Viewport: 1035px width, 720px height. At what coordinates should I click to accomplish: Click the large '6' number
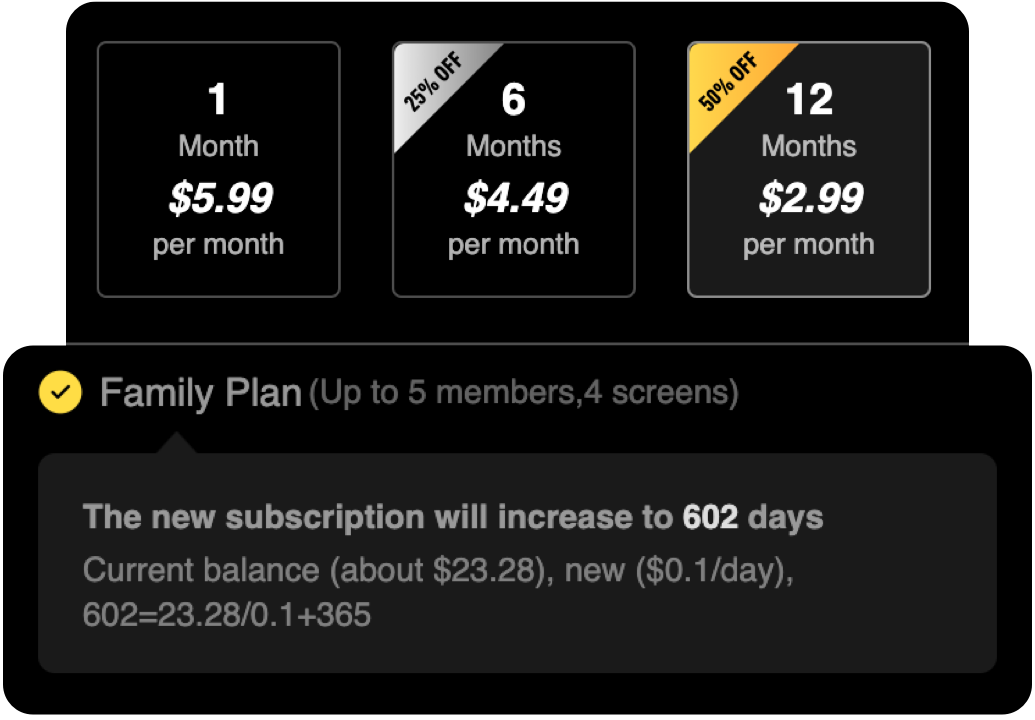point(513,100)
